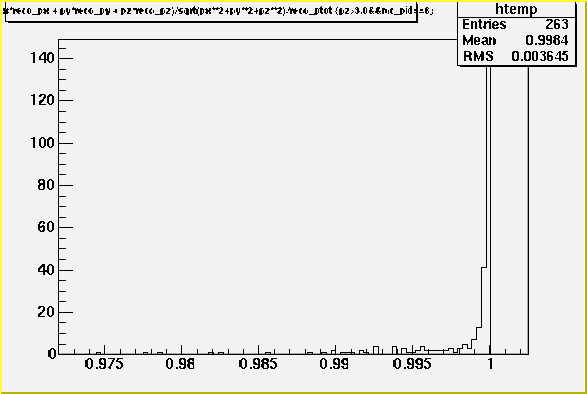Click the Mean 0.9984 stats row
This screenshot has height=394, width=587.
coord(516,40)
